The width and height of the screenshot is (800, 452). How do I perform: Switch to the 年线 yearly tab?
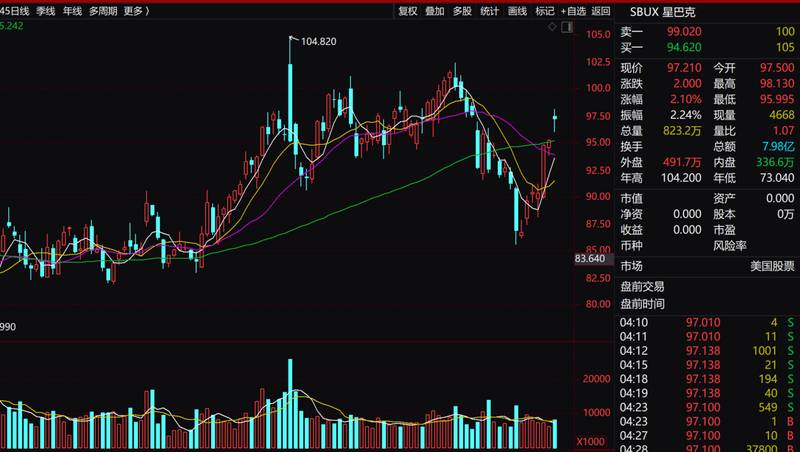pyautogui.click(x=72, y=11)
